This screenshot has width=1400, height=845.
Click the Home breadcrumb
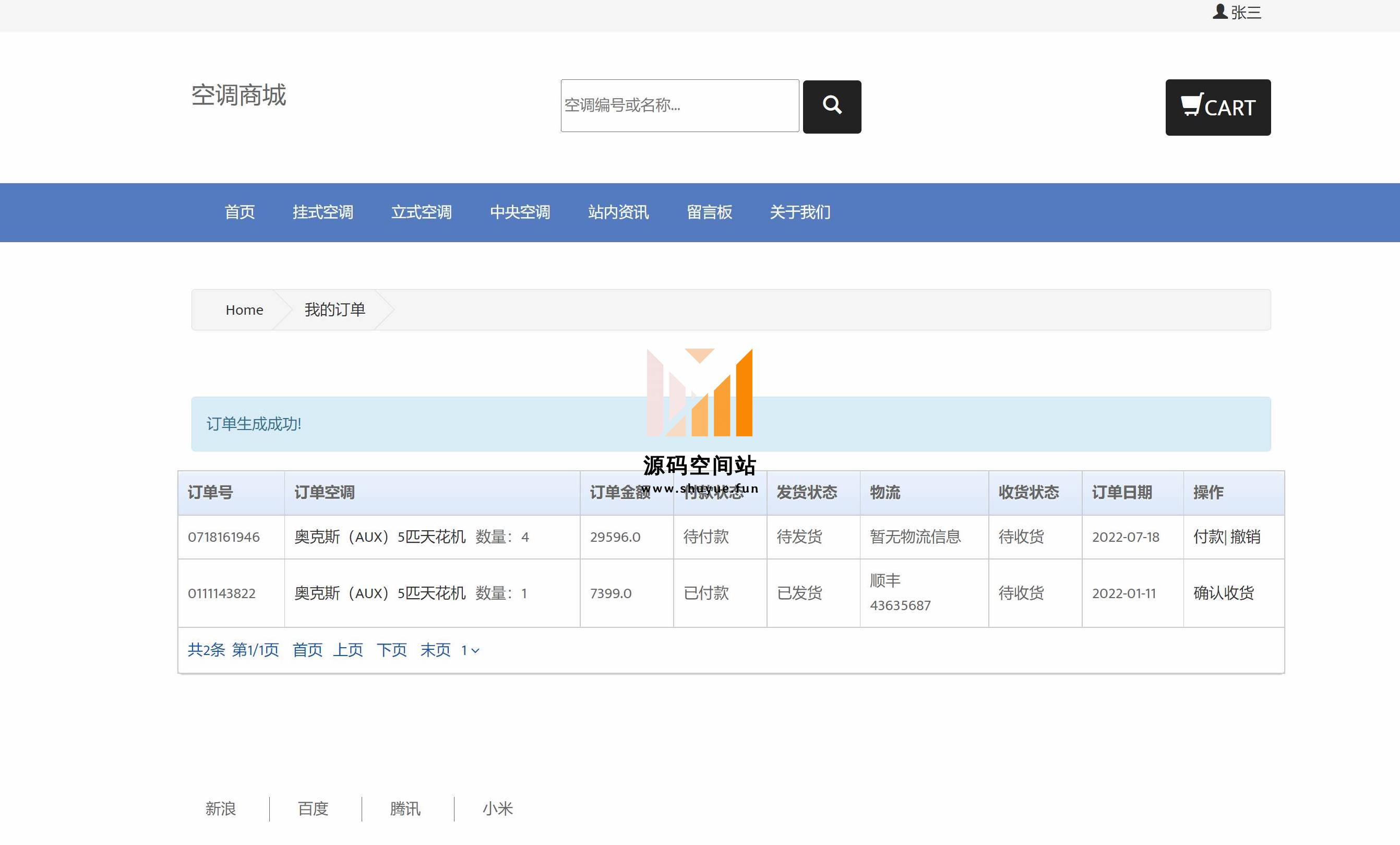[244, 310]
